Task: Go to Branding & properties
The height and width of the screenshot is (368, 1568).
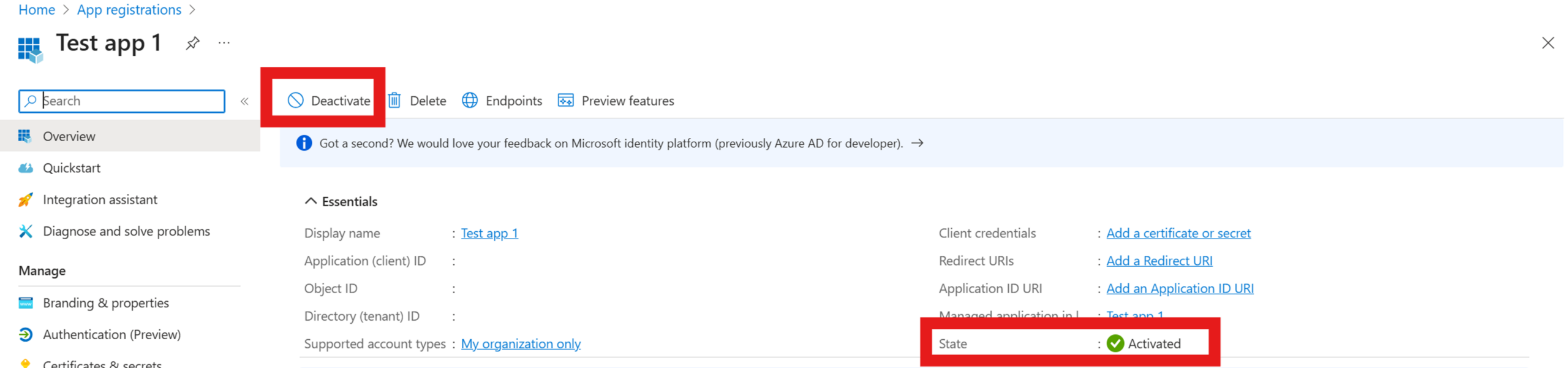Action: 105,303
